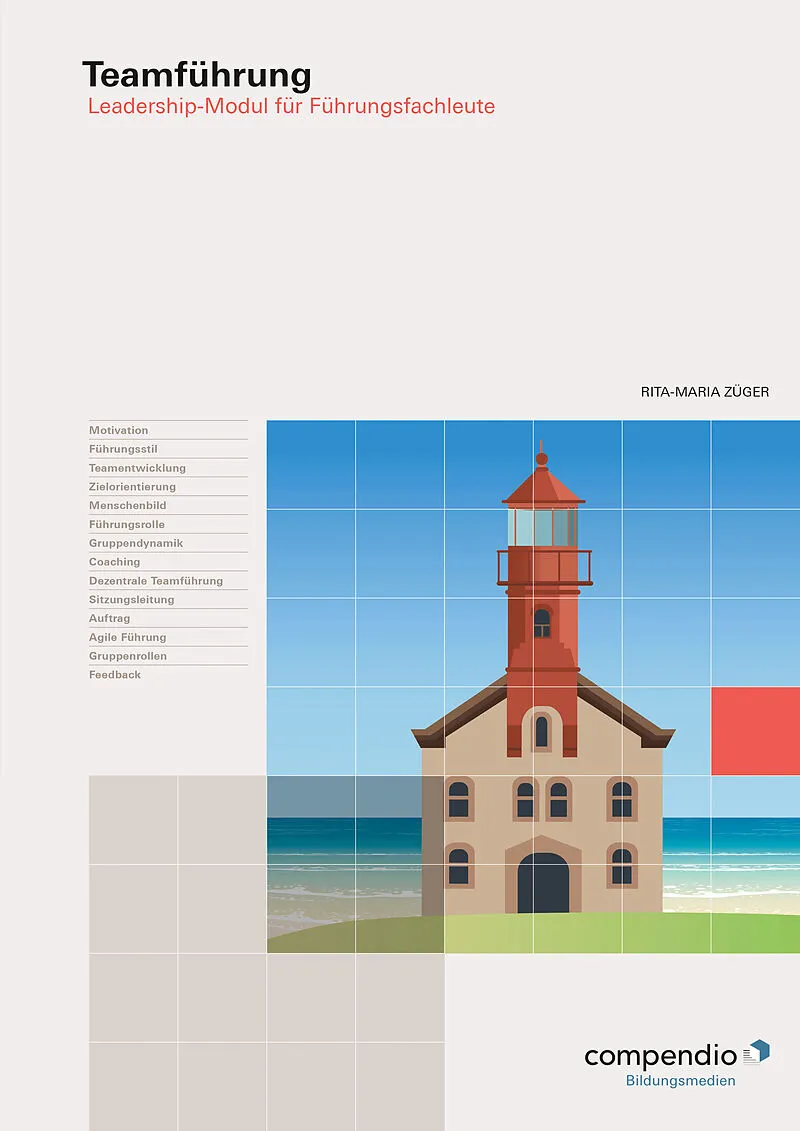Click the Coaching topic label
This screenshot has height=1131, width=800.
tap(114, 562)
